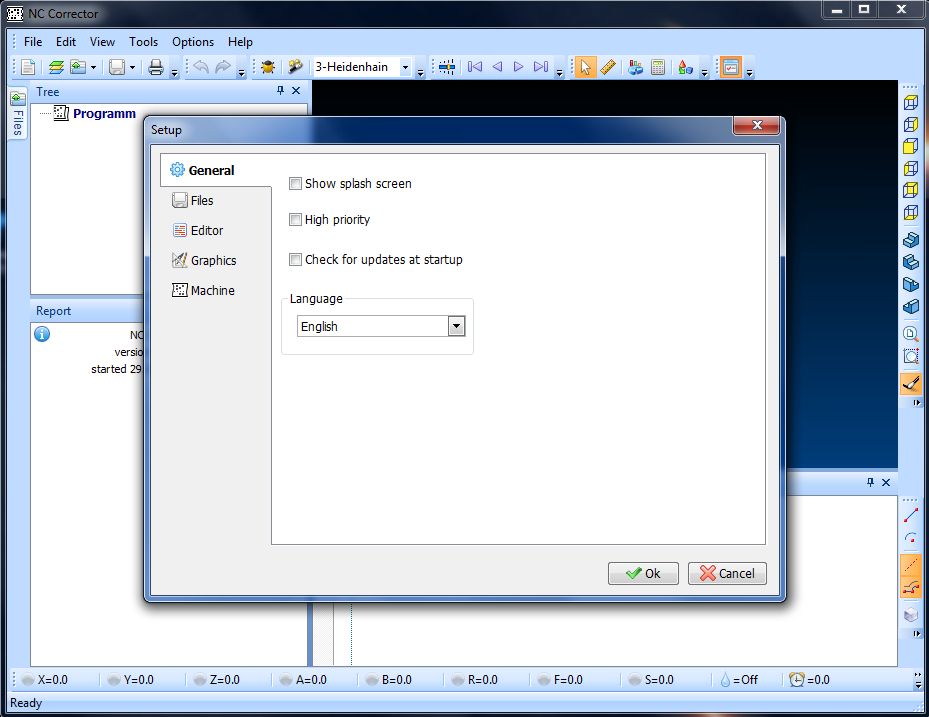929x717 pixels.
Task: Click the Redo arrow in toolbar
Action: point(223,67)
